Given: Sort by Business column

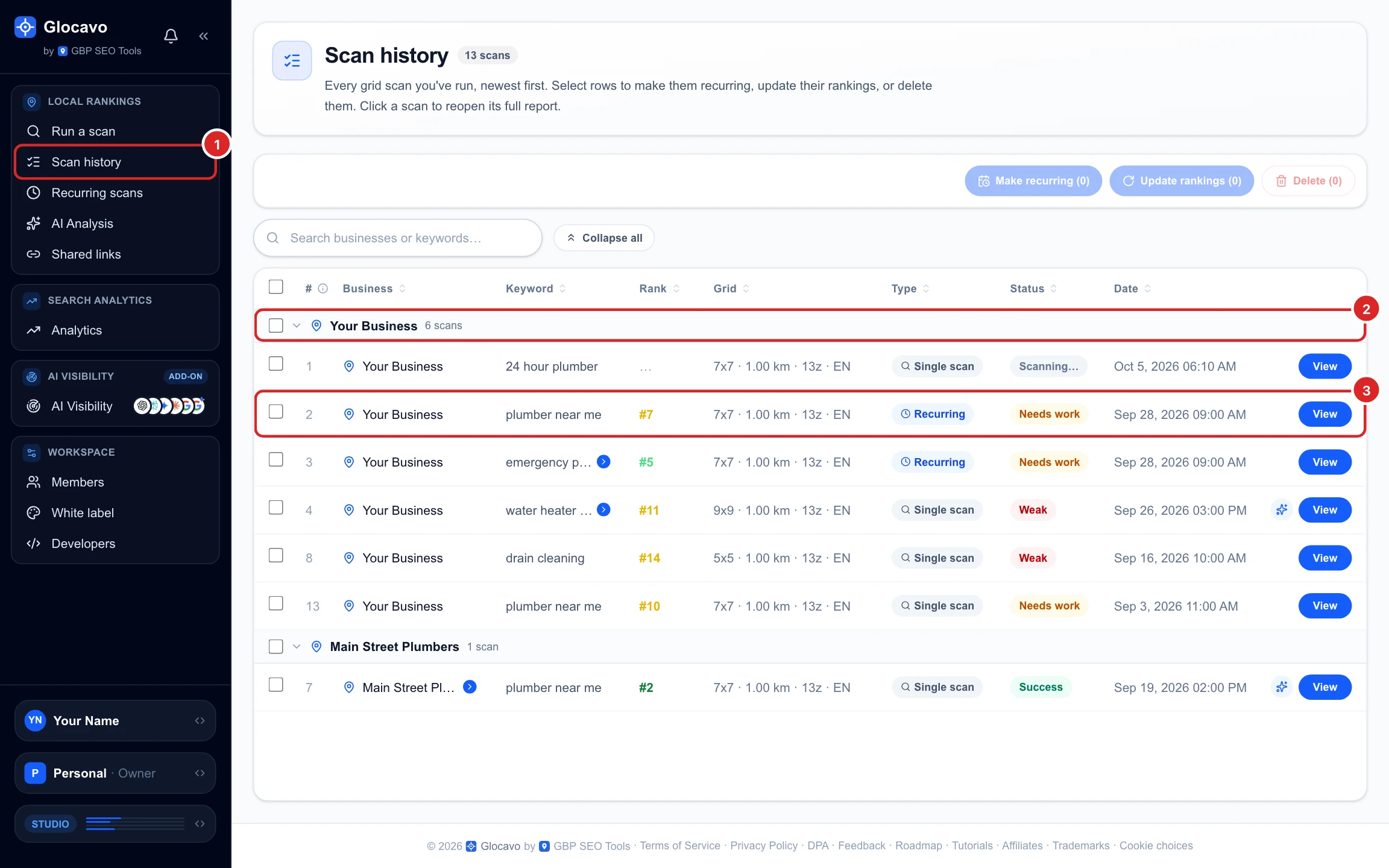Looking at the screenshot, I should (374, 289).
